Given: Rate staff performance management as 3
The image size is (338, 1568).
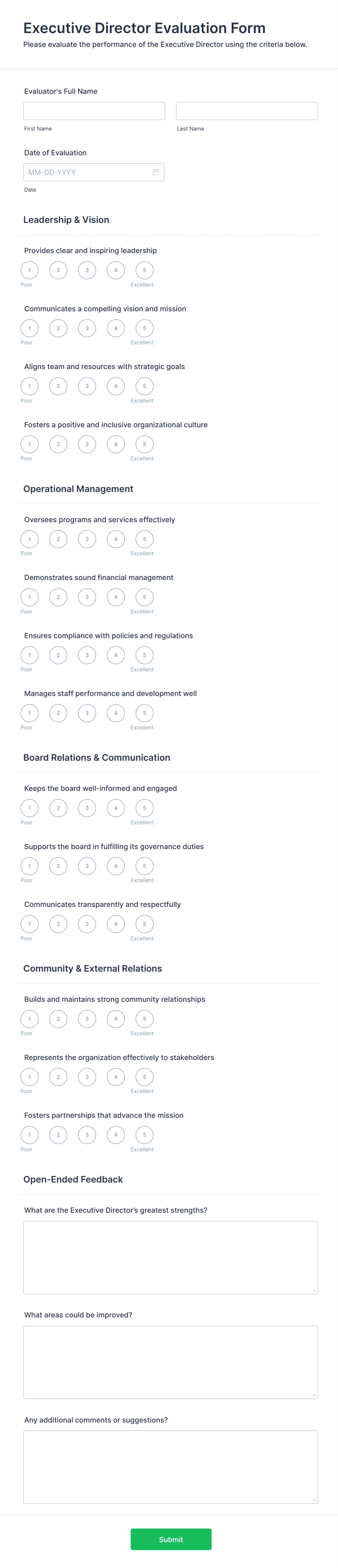Looking at the screenshot, I should pyautogui.click(x=87, y=713).
